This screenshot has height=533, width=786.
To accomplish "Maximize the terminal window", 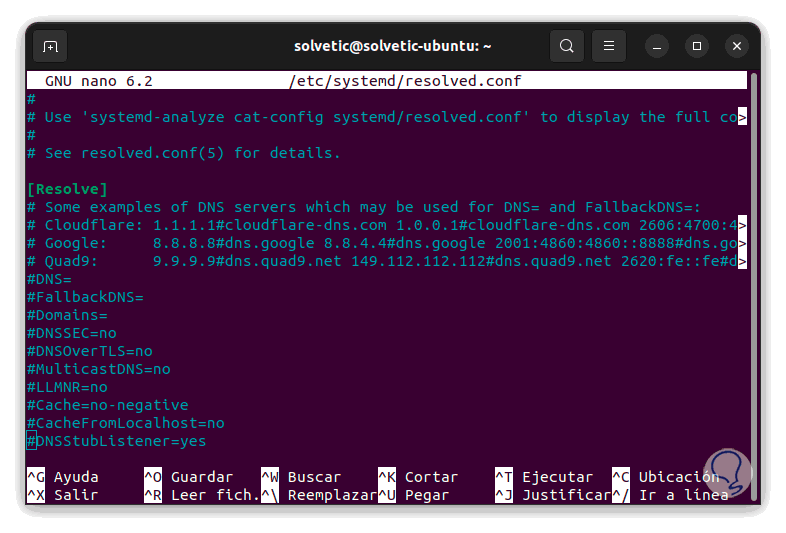I will tap(697, 46).
